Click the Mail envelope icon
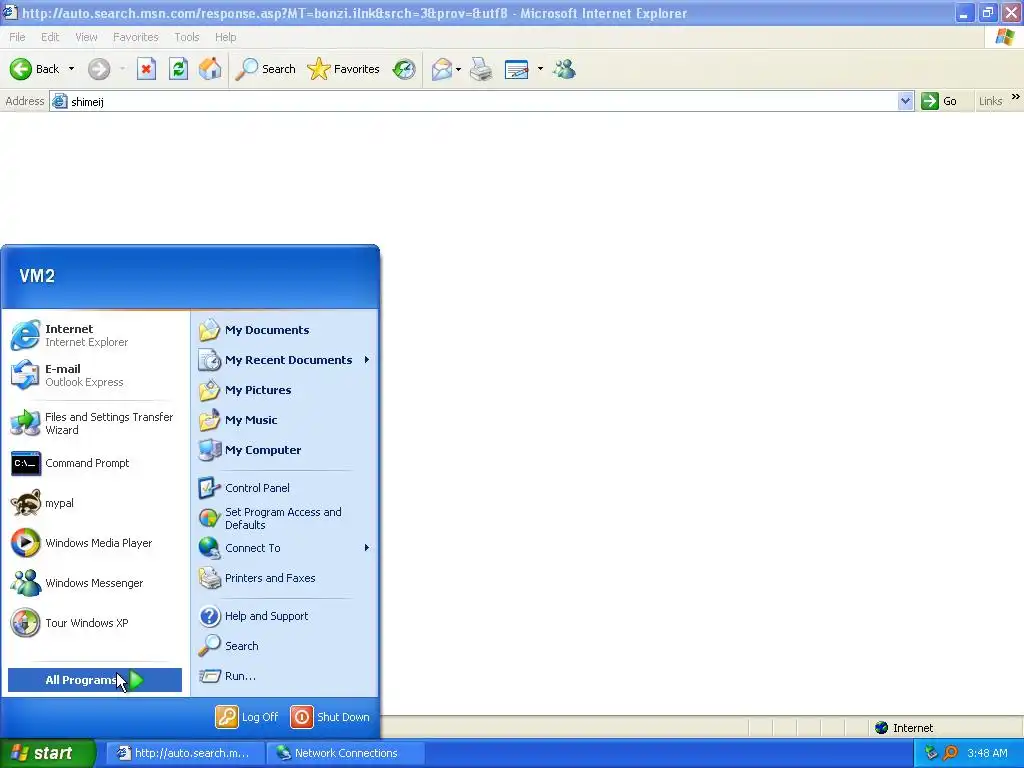This screenshot has height=768, width=1024. pos(442,69)
